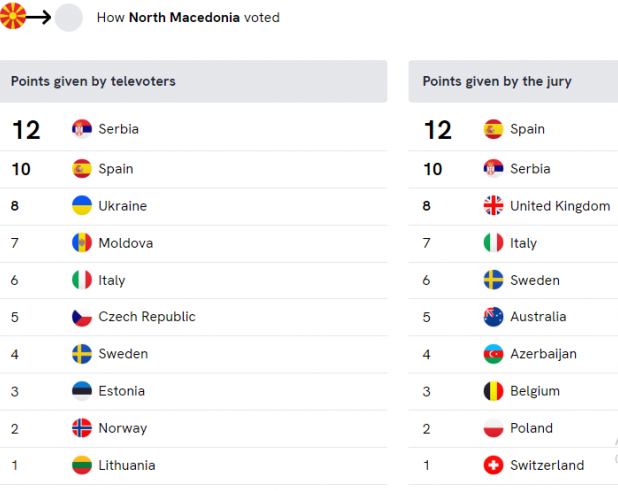The width and height of the screenshot is (618, 491).
Task: Select Sweden in the jury list
Action: point(513,280)
